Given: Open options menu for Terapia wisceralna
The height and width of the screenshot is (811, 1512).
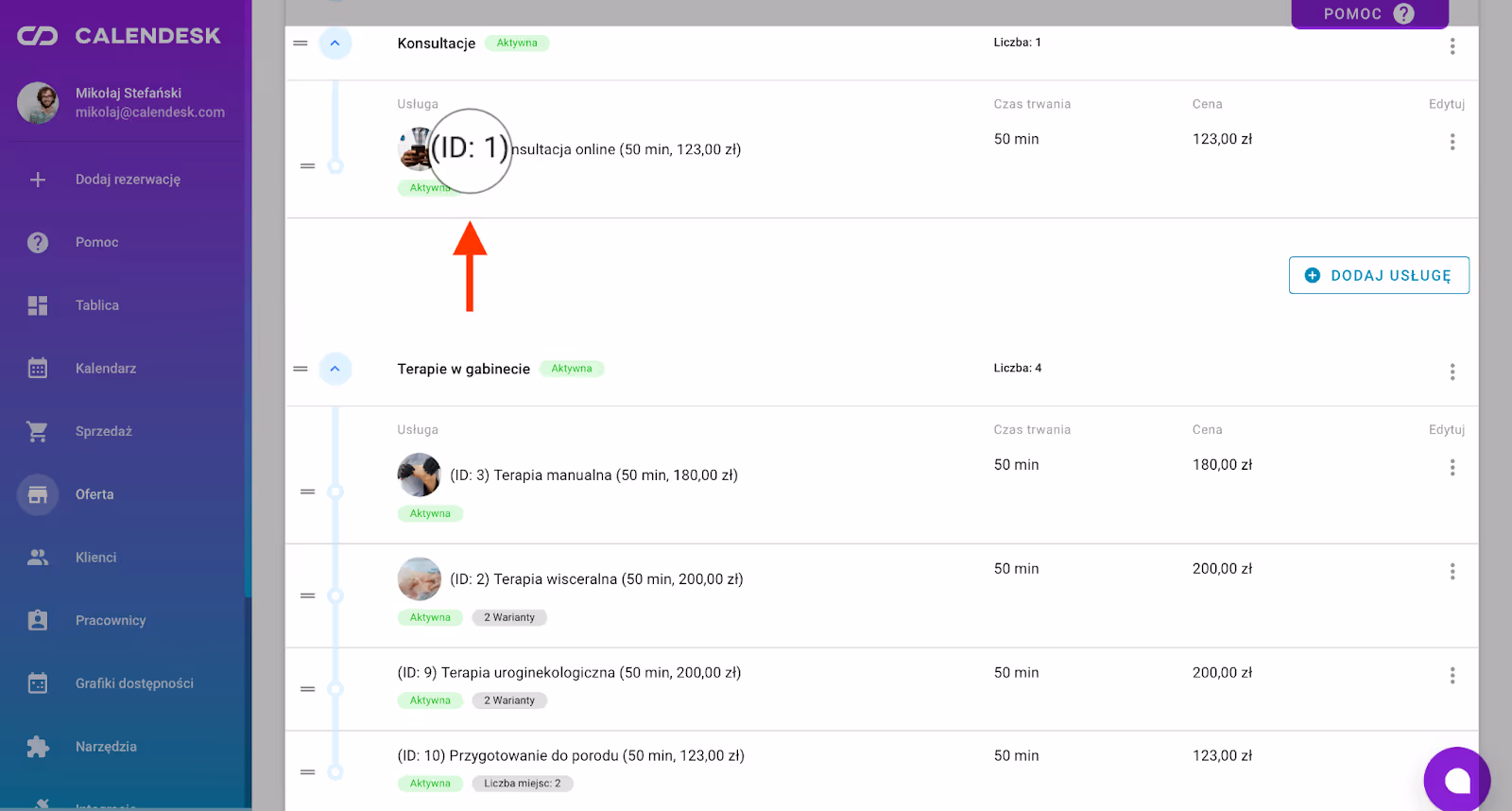Looking at the screenshot, I should (1452, 572).
